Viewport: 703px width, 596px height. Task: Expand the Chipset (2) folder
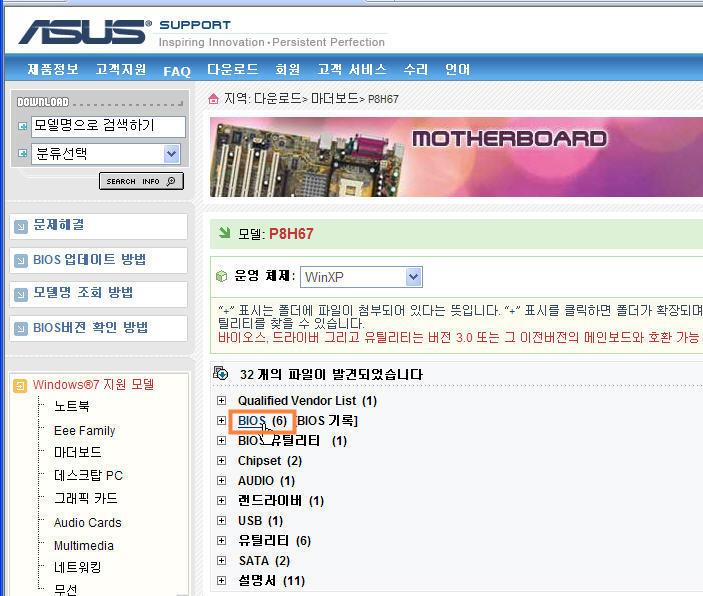pos(221,461)
